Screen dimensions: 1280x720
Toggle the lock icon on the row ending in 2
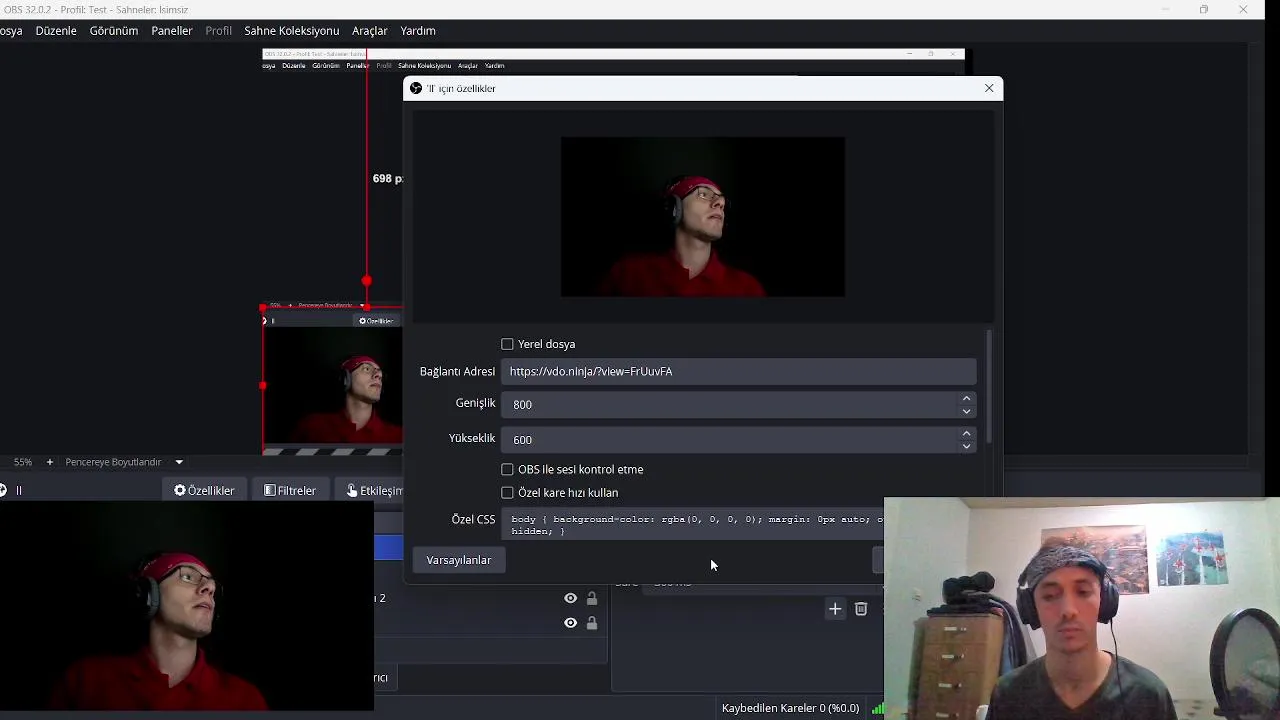pyautogui.click(x=592, y=598)
